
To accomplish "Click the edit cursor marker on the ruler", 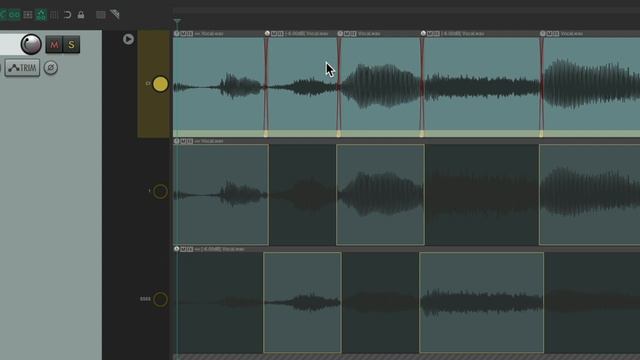I will click(177, 21).
